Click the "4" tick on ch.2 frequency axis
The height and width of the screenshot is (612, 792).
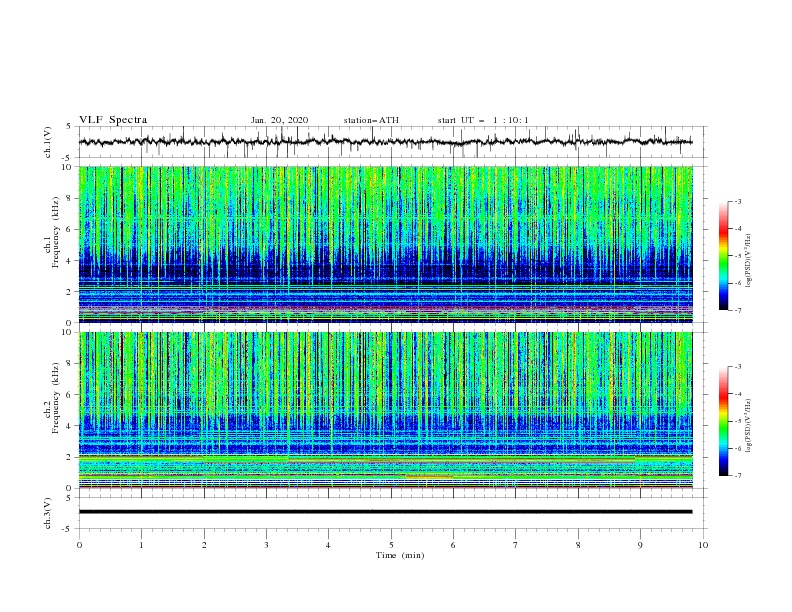tap(70, 426)
